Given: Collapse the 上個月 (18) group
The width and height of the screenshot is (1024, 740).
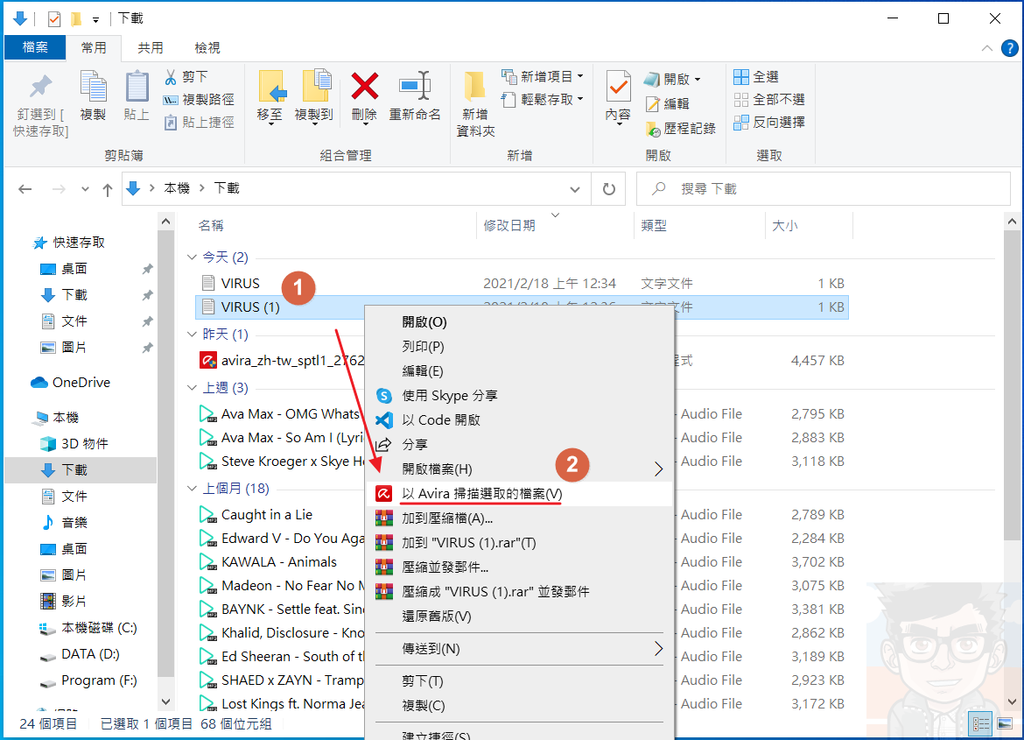Looking at the screenshot, I should pyautogui.click(x=192, y=489).
